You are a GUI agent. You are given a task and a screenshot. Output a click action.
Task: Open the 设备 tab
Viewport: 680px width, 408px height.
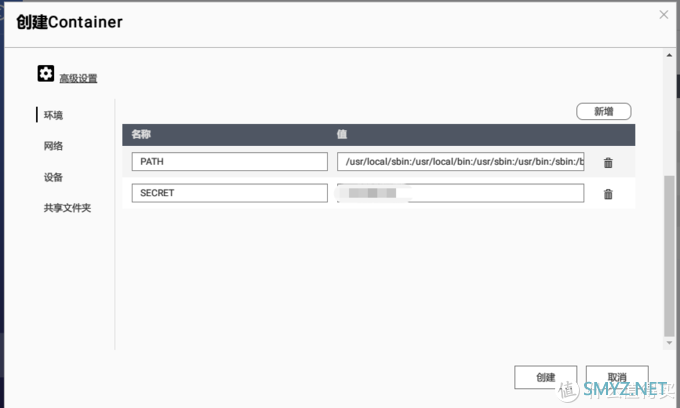point(53,177)
